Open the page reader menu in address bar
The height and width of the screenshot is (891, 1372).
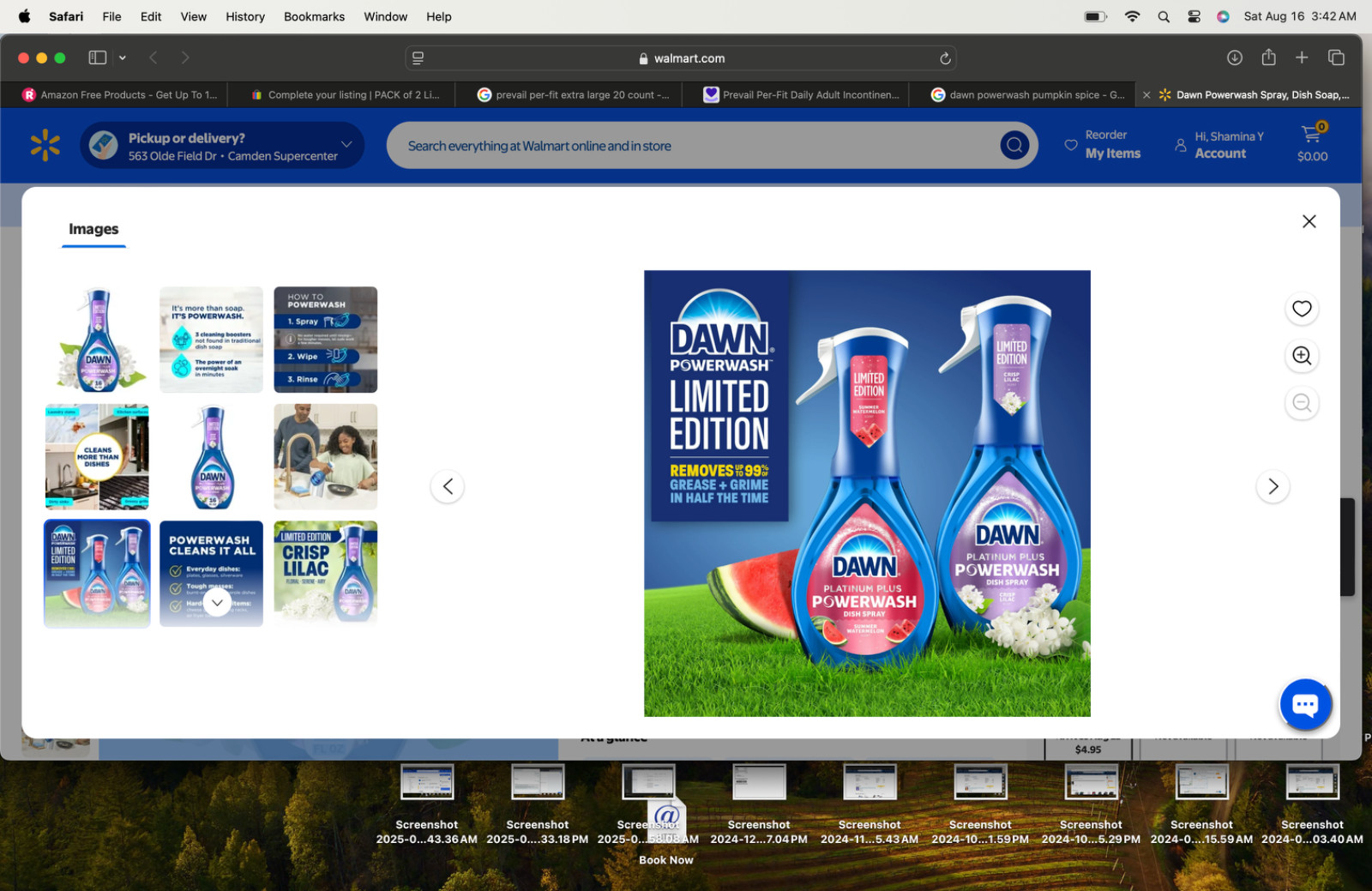(418, 58)
